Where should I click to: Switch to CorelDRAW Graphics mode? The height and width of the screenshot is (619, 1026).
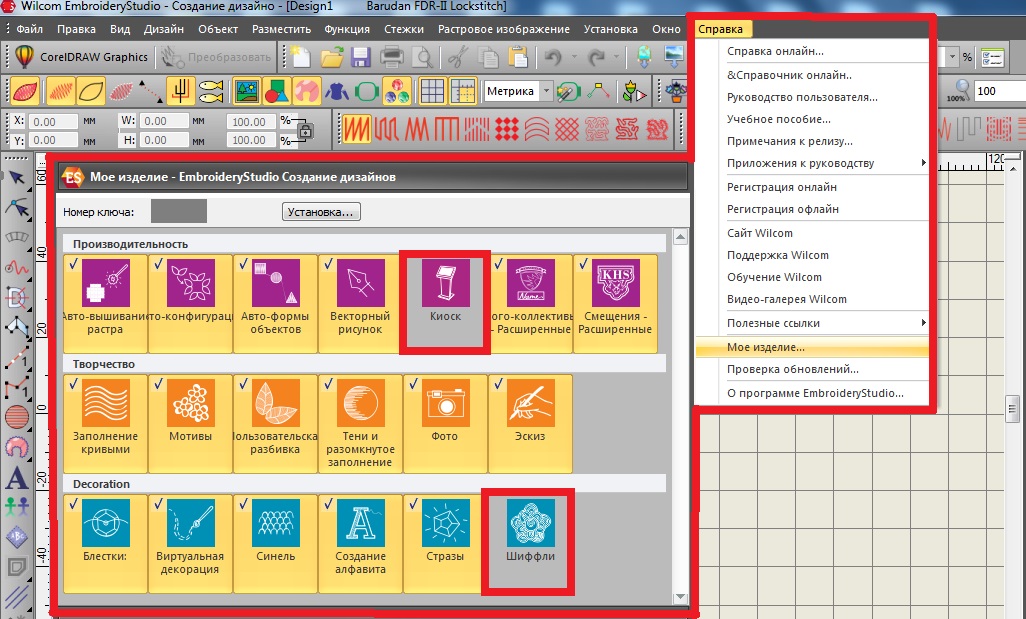click(81, 57)
